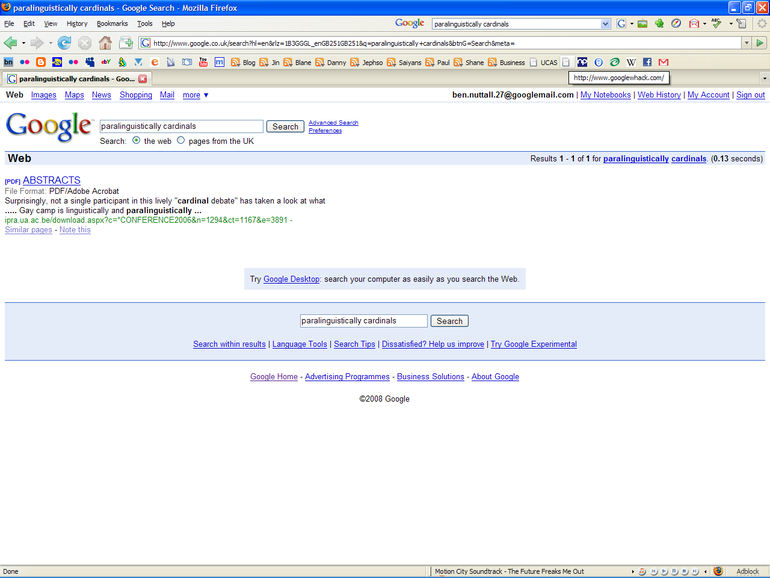Click the Reload page icon
This screenshot has width=770, height=578.
[x=64, y=43]
